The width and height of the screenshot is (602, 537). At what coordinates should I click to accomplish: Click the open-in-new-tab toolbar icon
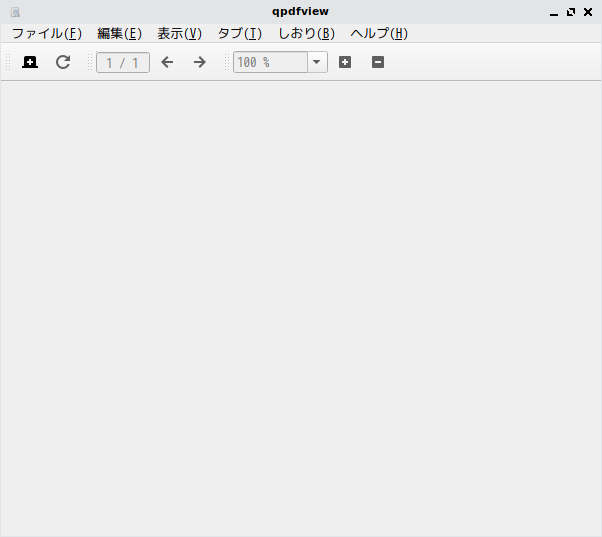click(x=30, y=62)
